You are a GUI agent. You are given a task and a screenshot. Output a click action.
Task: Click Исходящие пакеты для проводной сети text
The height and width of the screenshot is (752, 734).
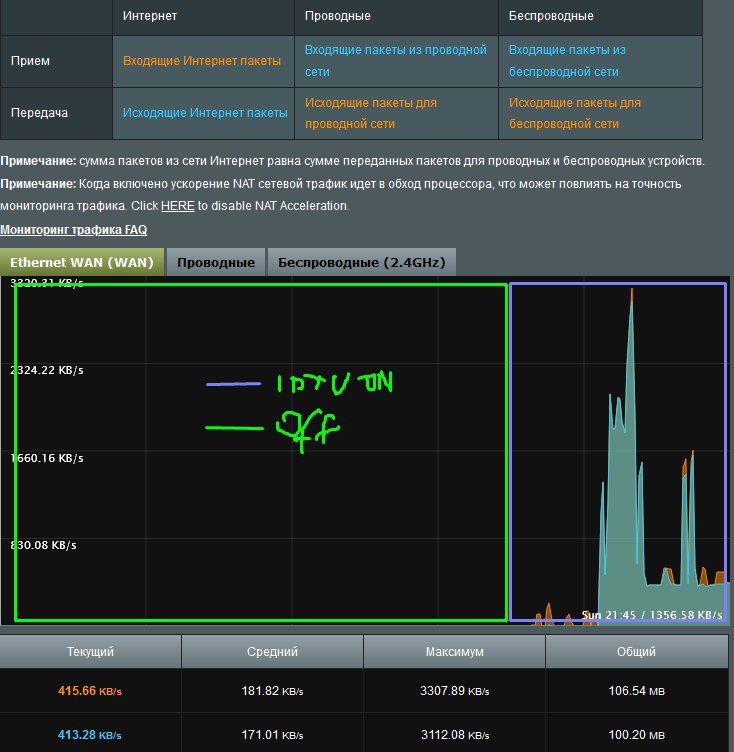tap(371, 113)
